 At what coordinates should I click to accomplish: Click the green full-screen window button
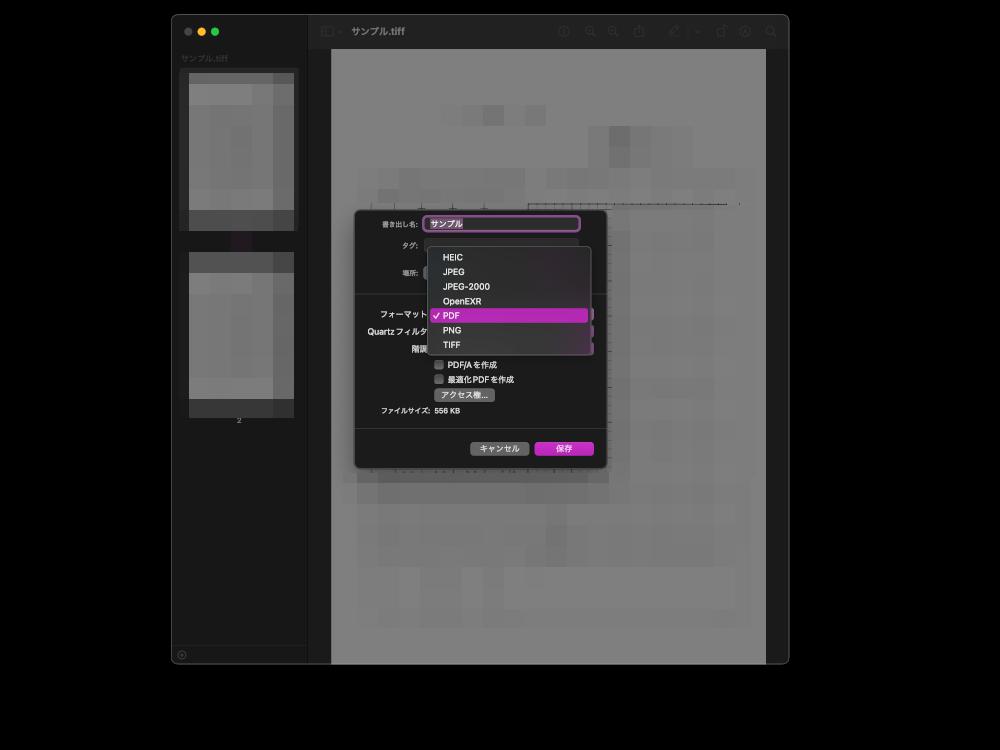(x=215, y=31)
